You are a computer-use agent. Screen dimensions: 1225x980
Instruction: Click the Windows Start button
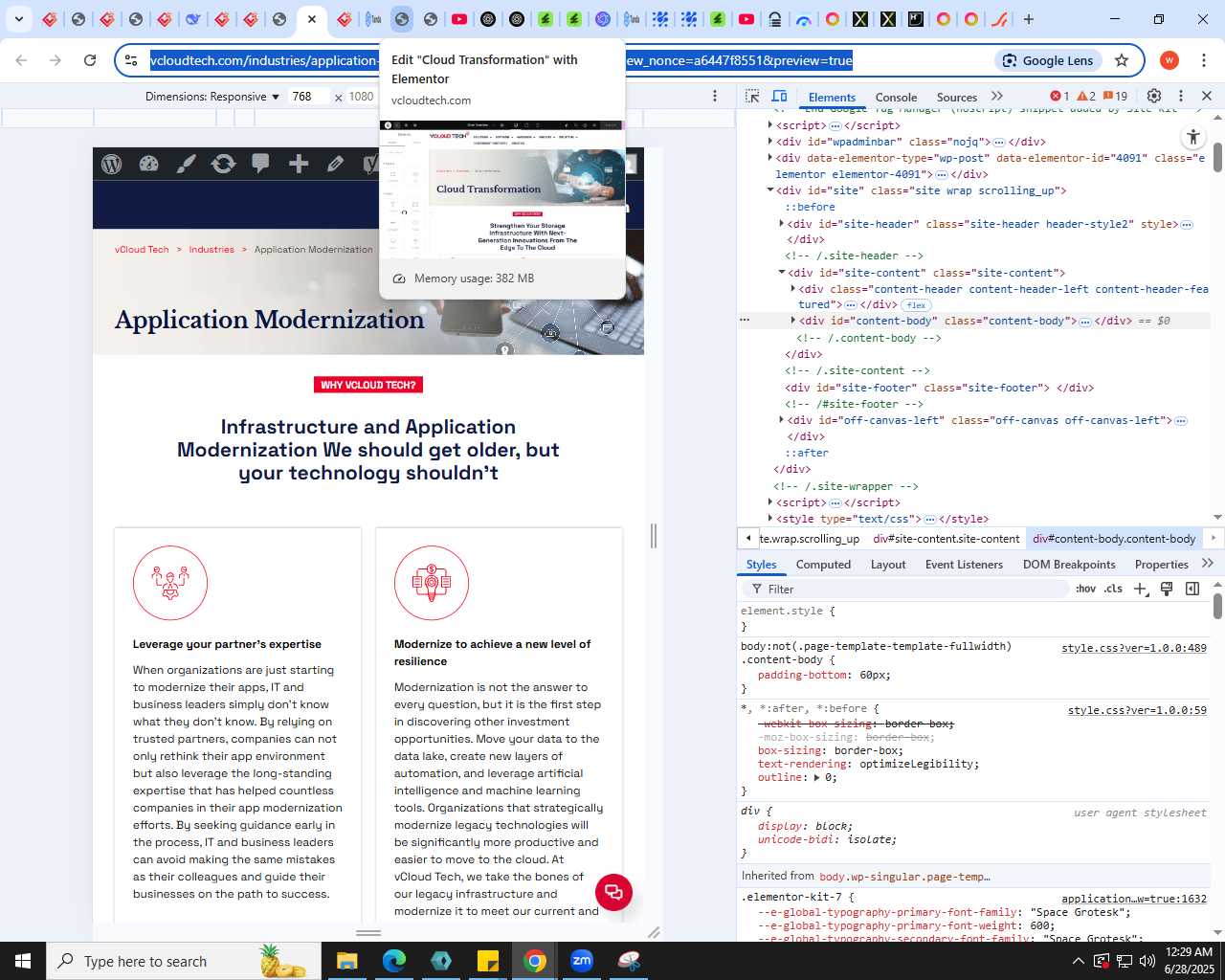tap(23, 961)
